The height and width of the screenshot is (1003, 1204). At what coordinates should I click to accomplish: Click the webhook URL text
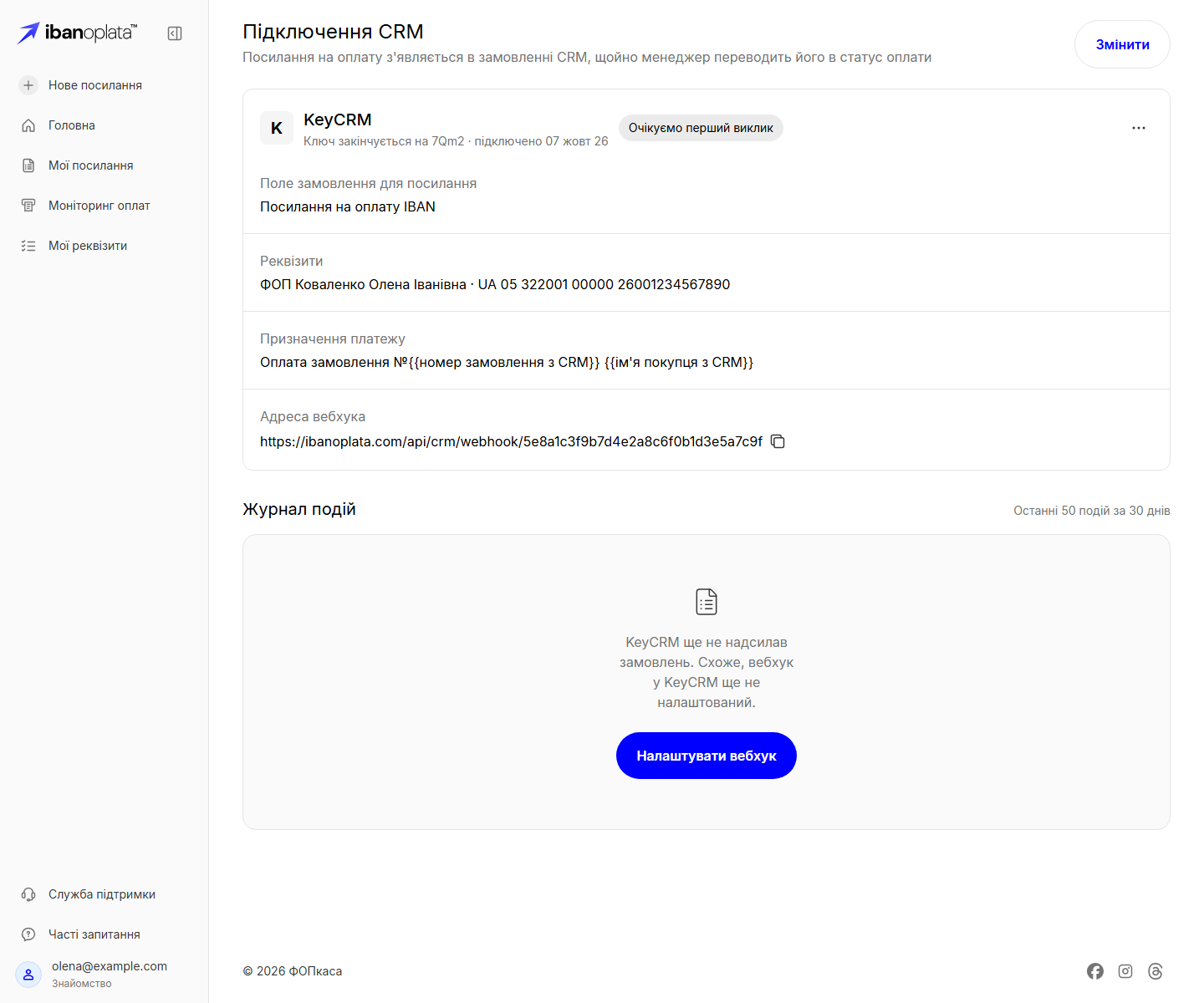click(x=511, y=441)
